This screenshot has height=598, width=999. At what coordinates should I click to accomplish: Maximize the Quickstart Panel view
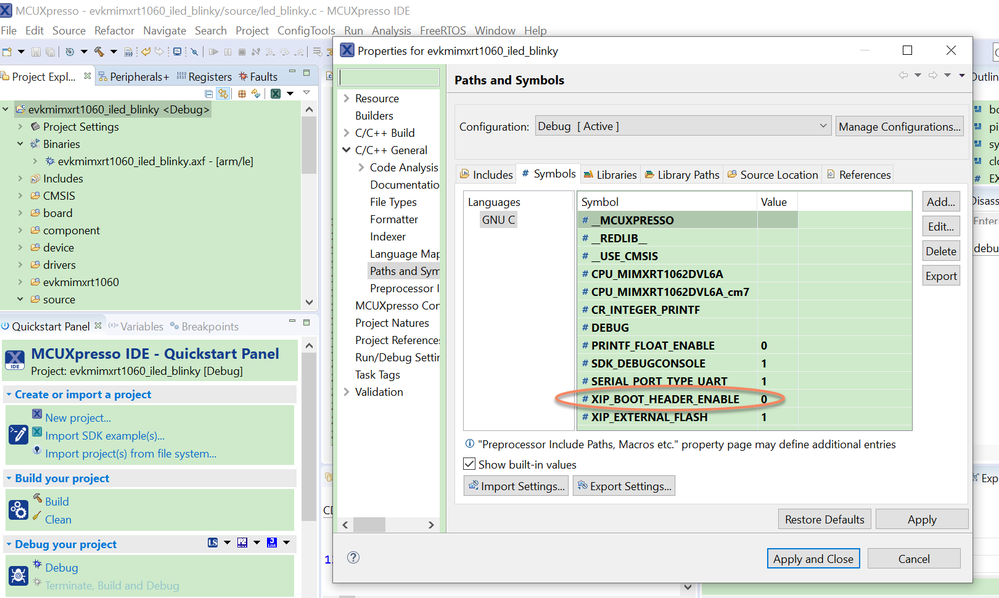306,322
